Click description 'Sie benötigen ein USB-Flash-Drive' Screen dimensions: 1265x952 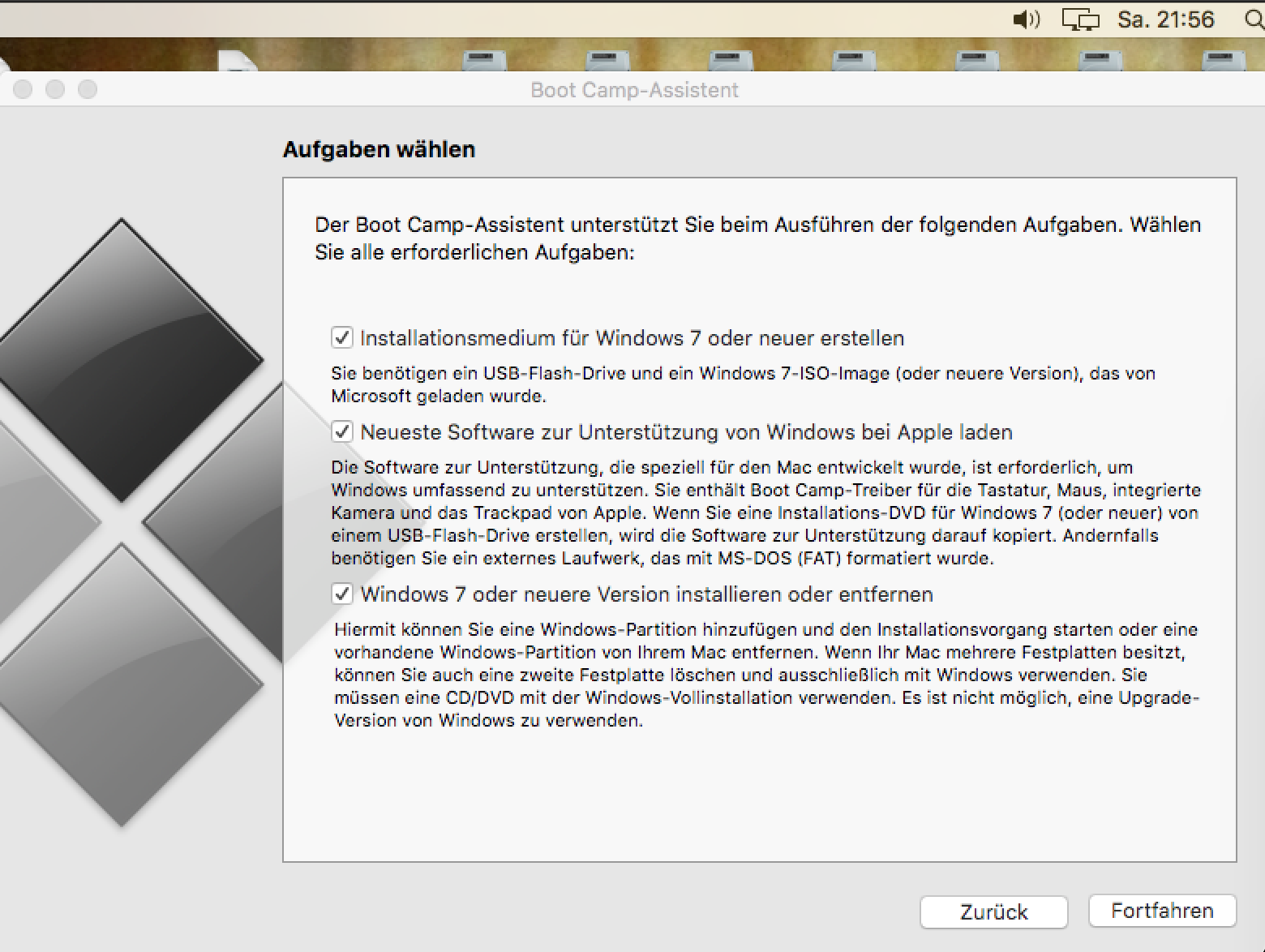tap(744, 384)
